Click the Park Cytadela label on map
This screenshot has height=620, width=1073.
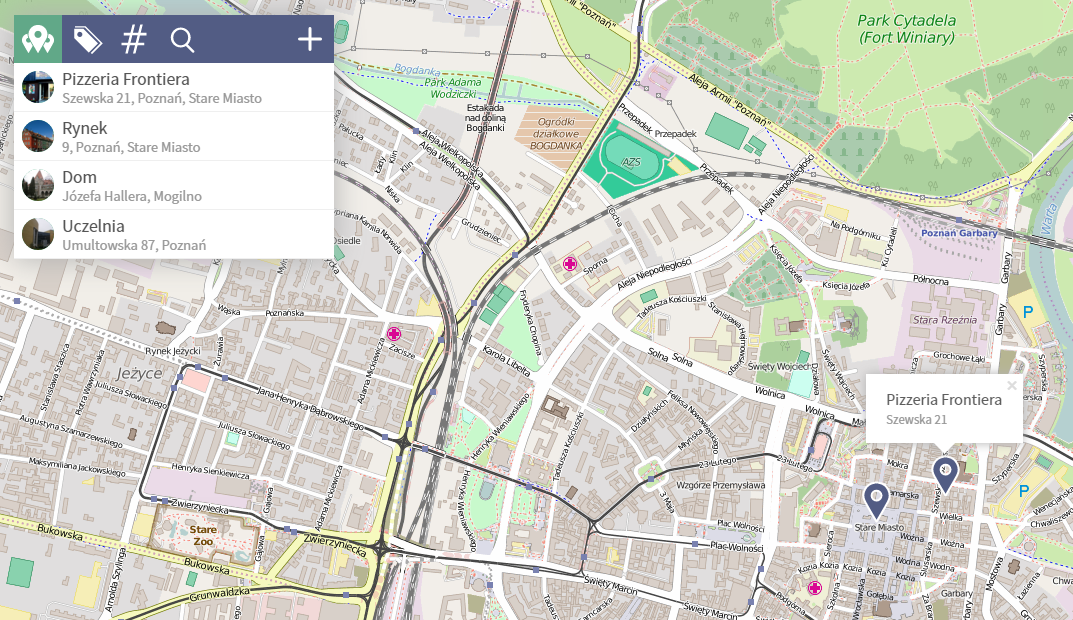click(x=907, y=29)
